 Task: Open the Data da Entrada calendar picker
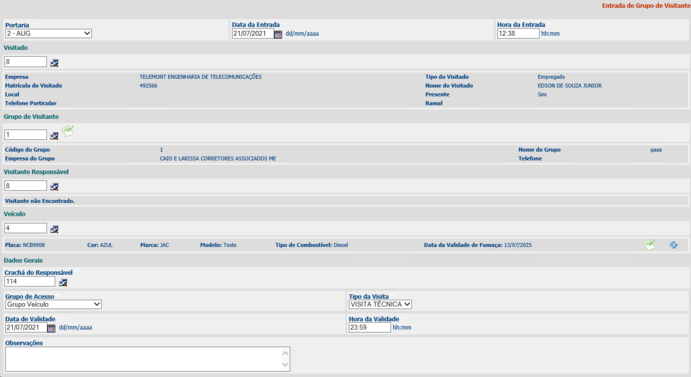[x=278, y=34]
